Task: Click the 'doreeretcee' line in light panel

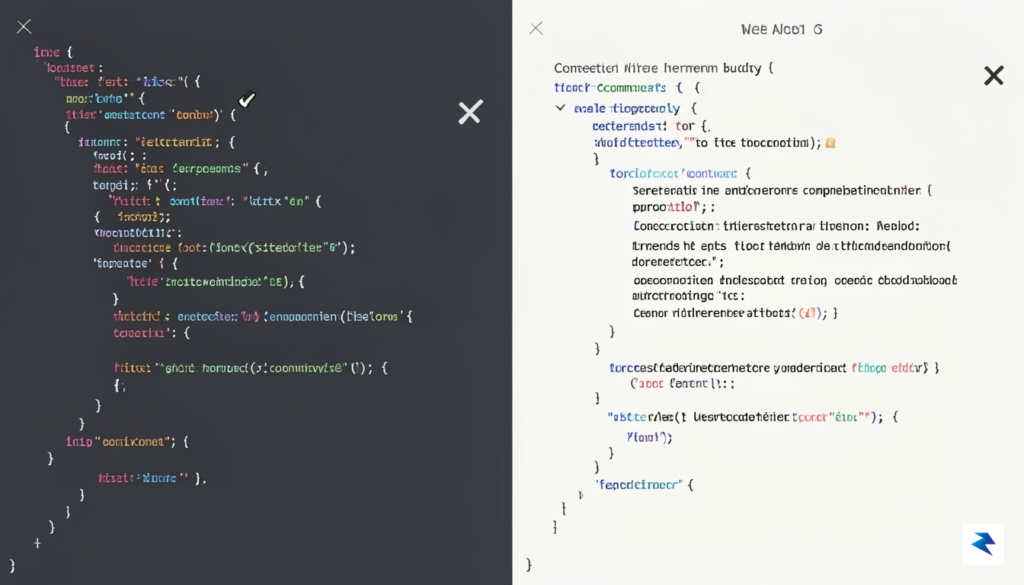Action: [x=678, y=262]
